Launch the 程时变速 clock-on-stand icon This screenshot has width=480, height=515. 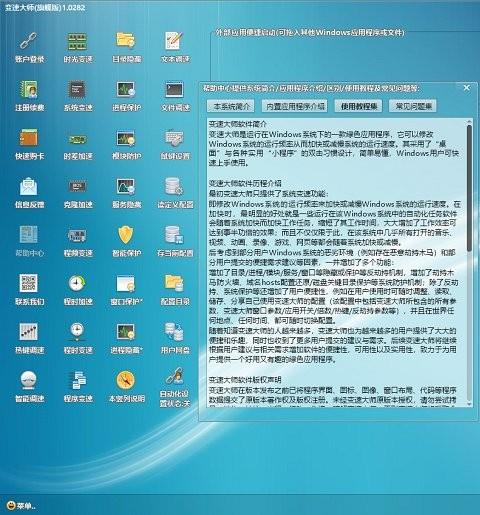pos(78,332)
